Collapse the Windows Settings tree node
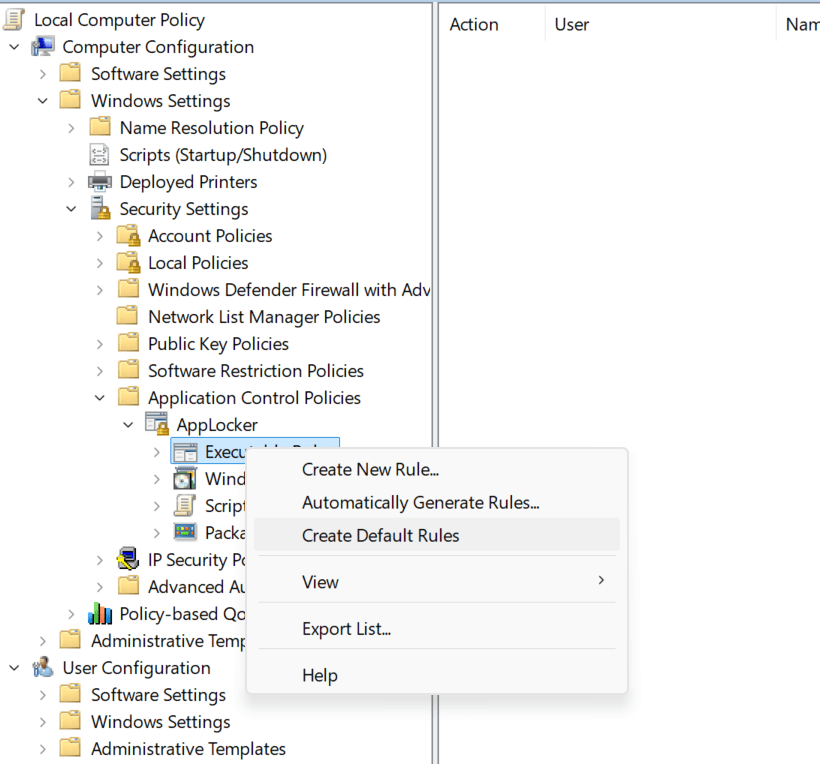Screen dimensions: 820x764 click(43, 101)
